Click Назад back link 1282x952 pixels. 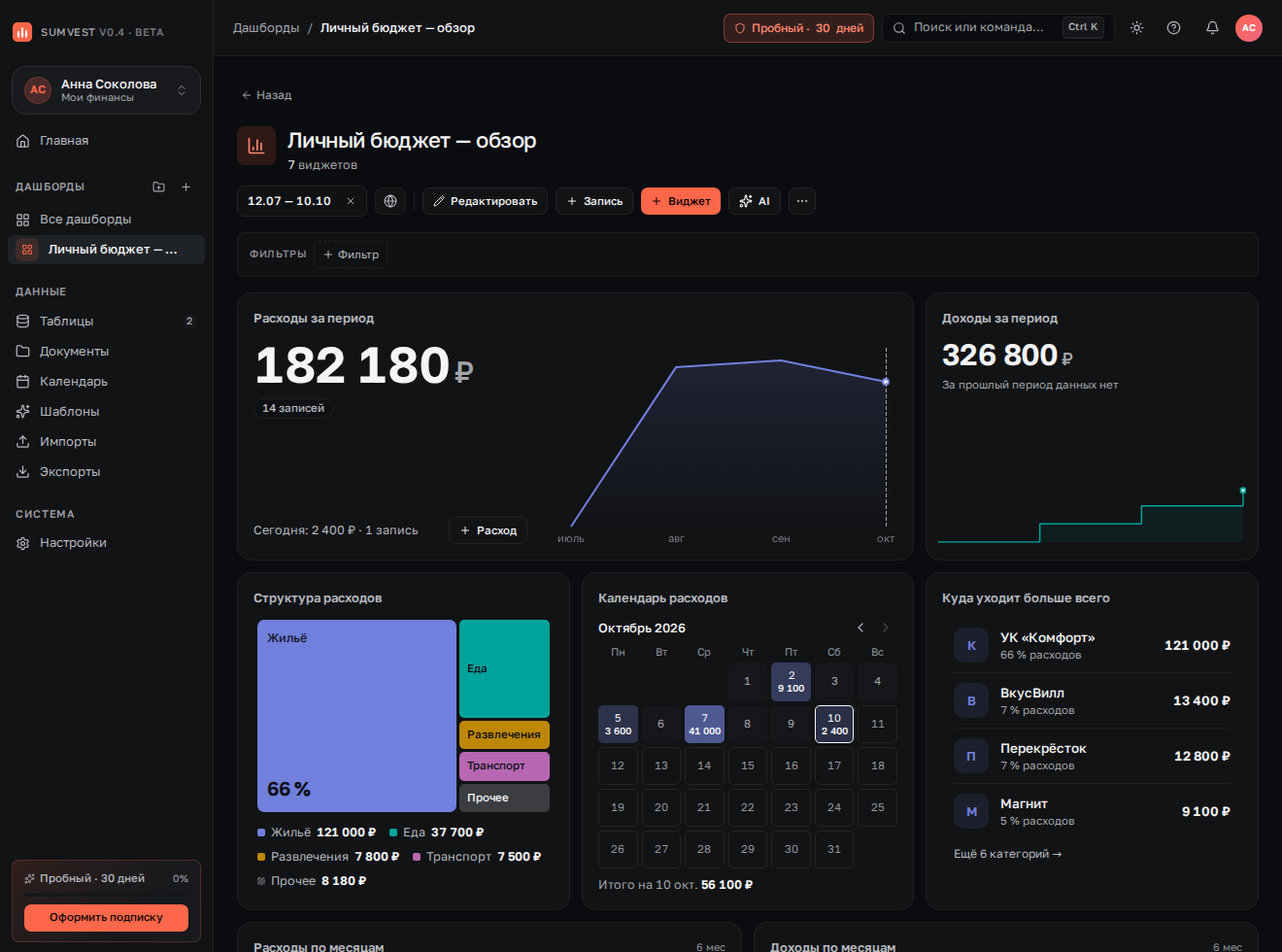tap(267, 95)
